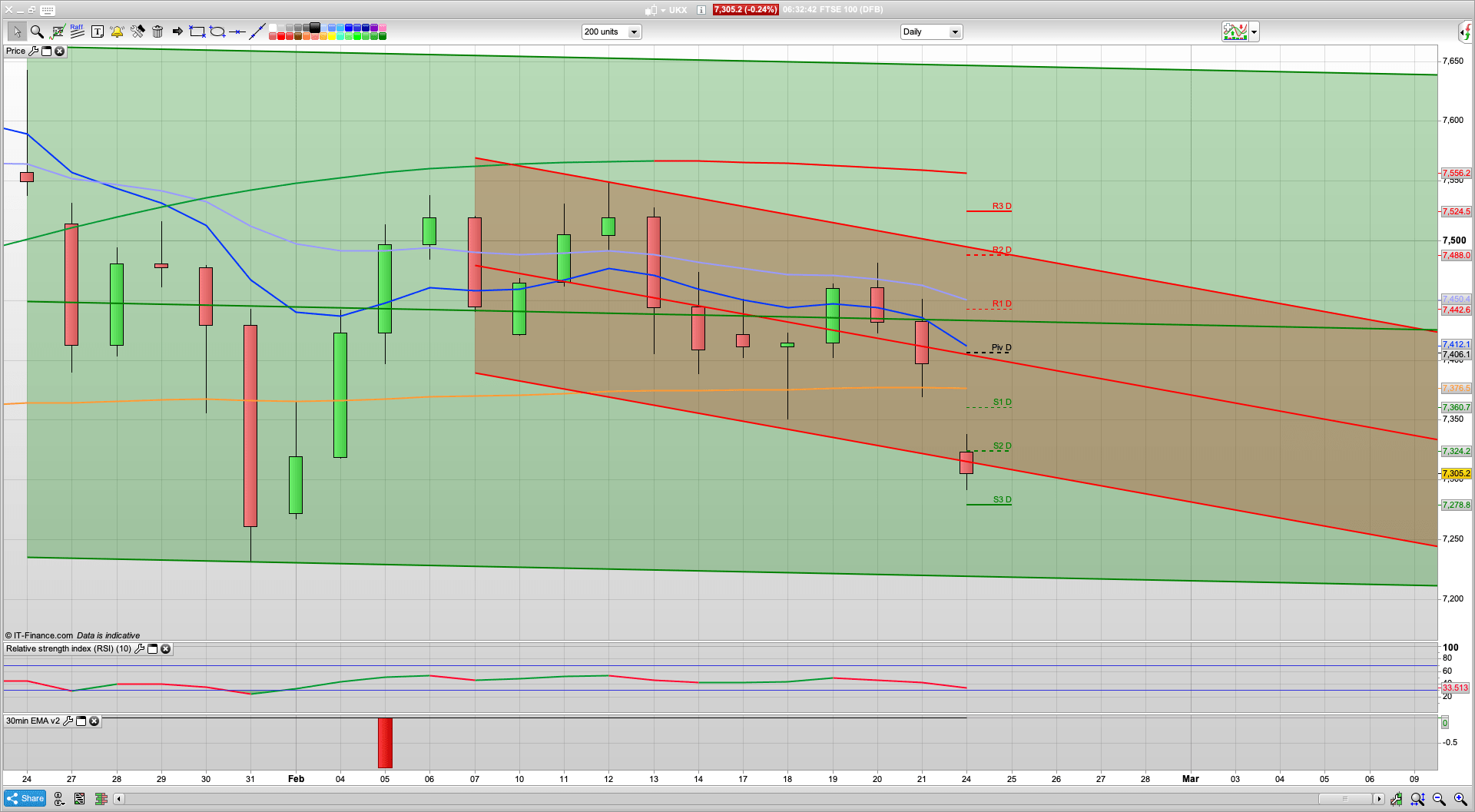The height and width of the screenshot is (812, 1475).
Task: Open the wrench and hammer settings tool
Action: [138, 31]
